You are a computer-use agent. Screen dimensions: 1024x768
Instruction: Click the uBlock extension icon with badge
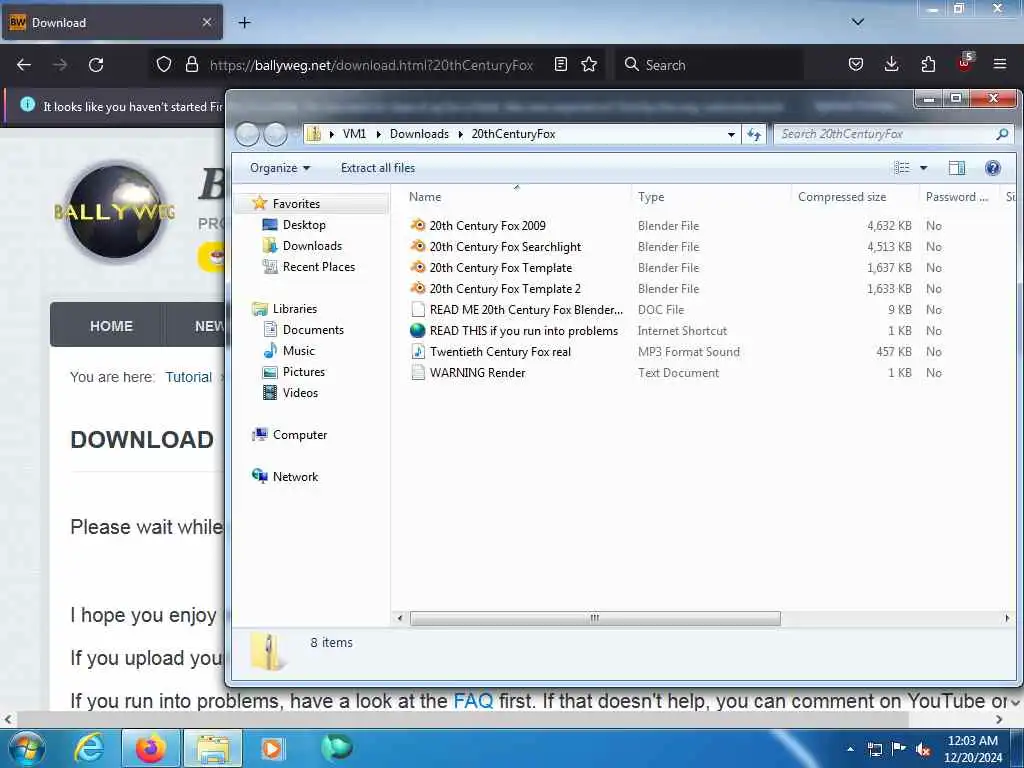point(965,63)
